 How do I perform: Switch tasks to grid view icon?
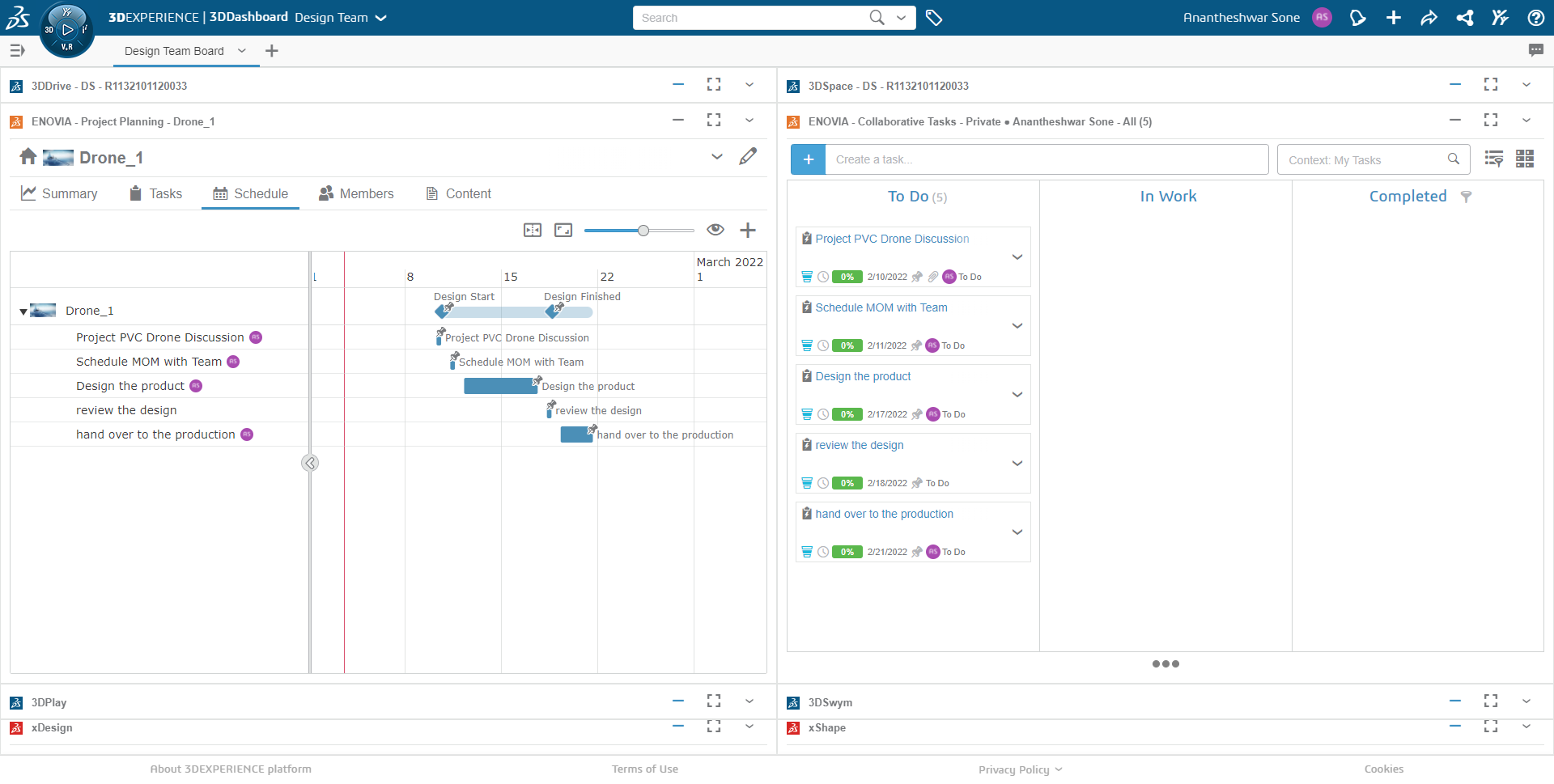(x=1525, y=159)
